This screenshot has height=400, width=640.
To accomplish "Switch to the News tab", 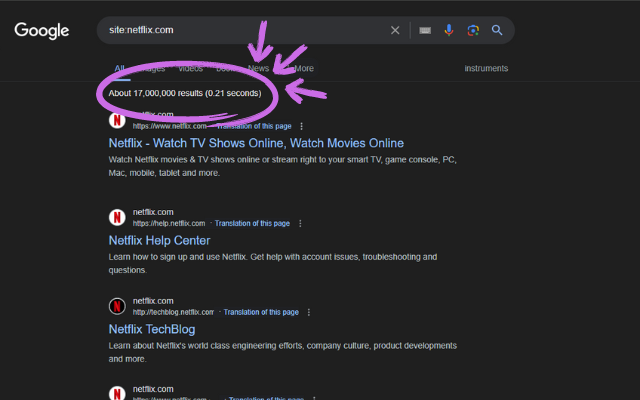I will pos(258,68).
